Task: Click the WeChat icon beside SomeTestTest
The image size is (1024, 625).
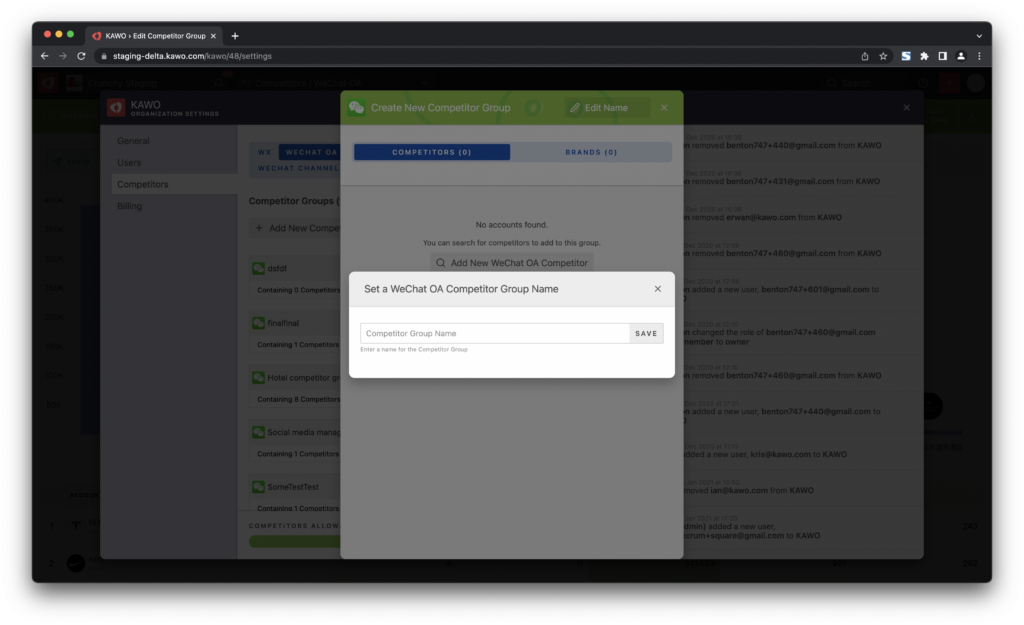Action: [259, 487]
